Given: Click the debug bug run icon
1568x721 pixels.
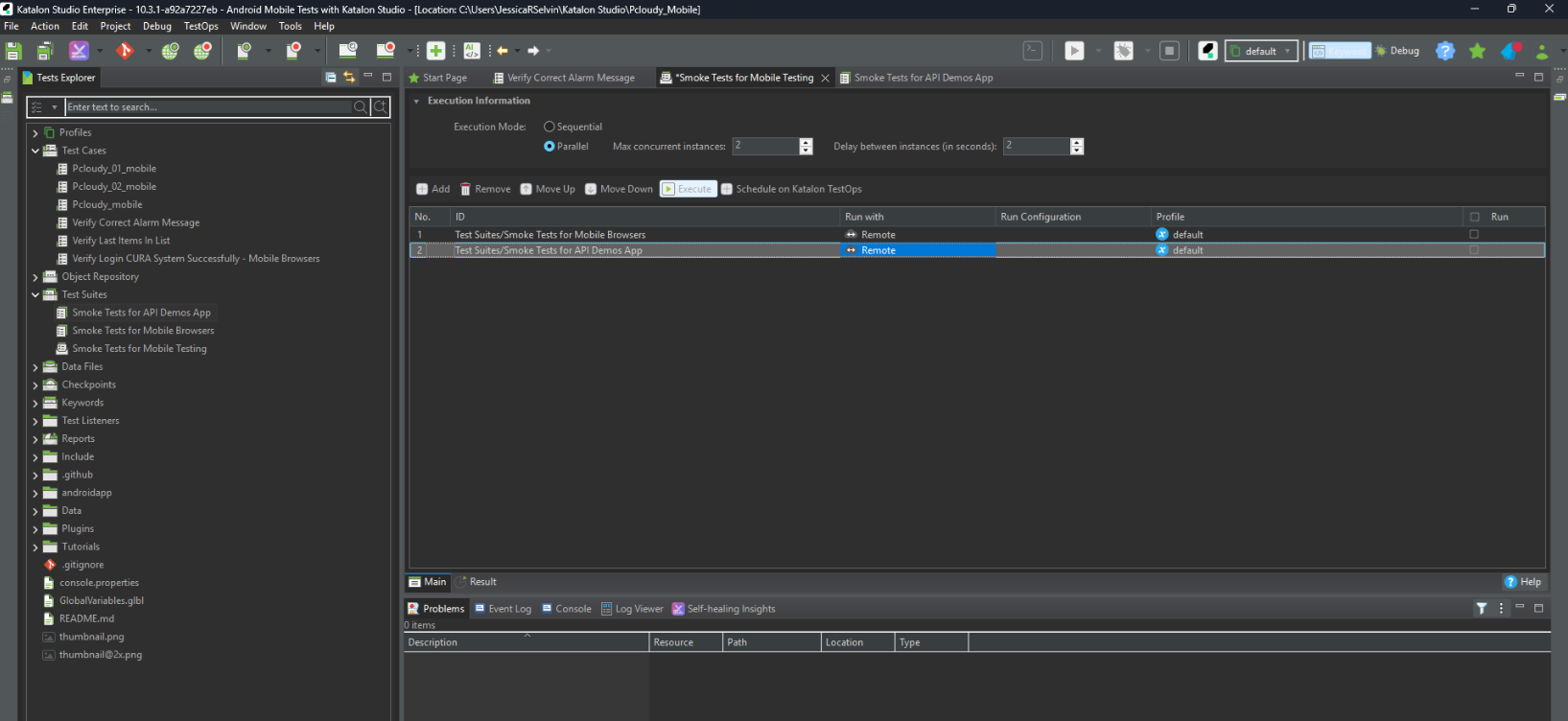Looking at the screenshot, I should pos(1123,51).
